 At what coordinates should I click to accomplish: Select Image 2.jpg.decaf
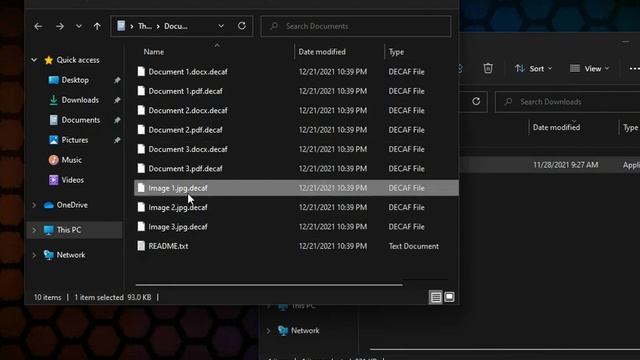296,207
